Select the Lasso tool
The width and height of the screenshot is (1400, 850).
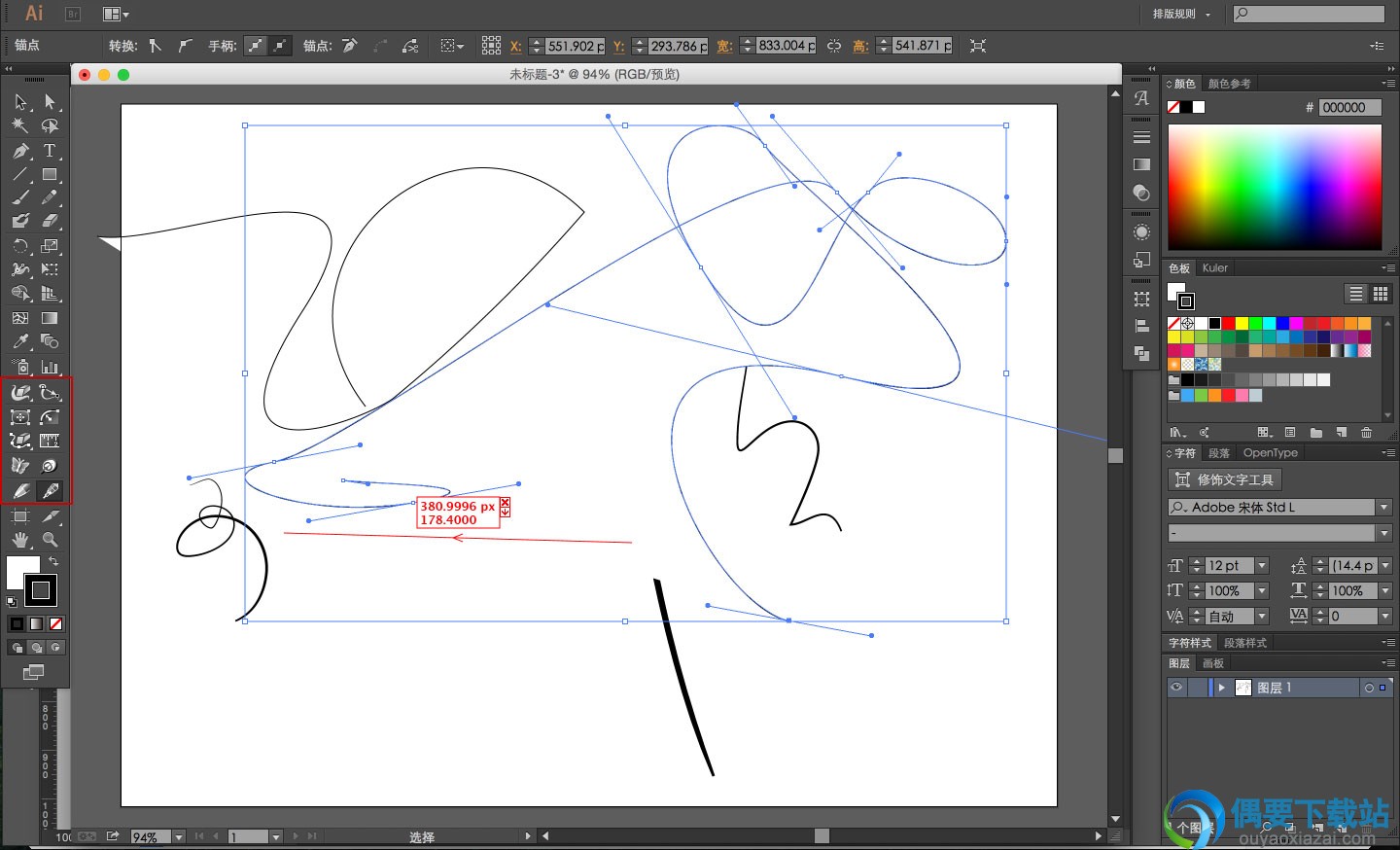tap(50, 125)
